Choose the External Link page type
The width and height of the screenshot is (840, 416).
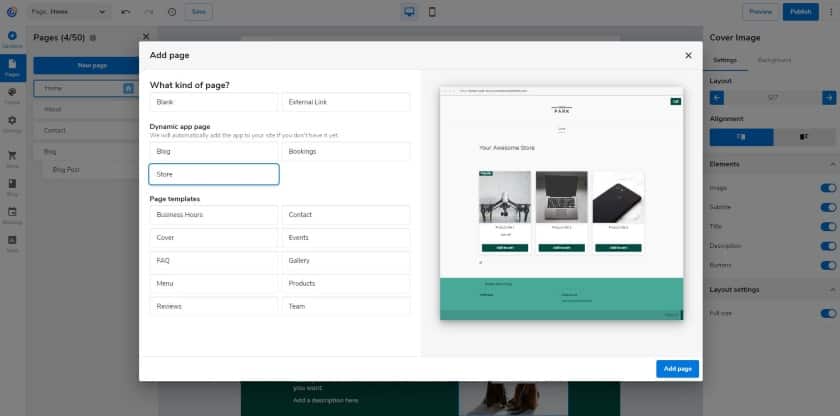346,102
